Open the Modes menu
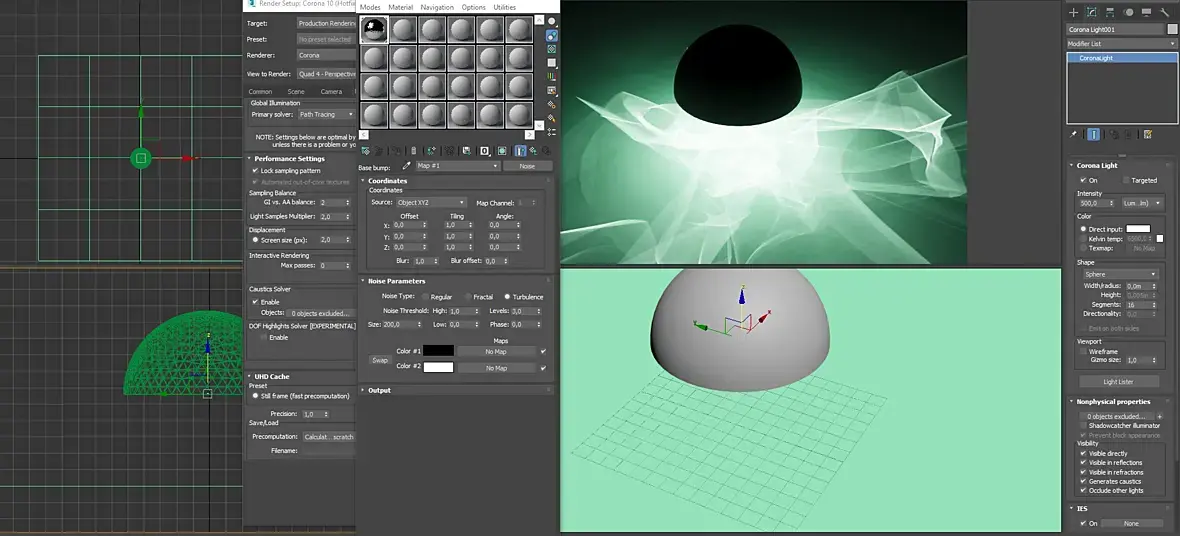This screenshot has height=536, width=1180. pyautogui.click(x=370, y=7)
